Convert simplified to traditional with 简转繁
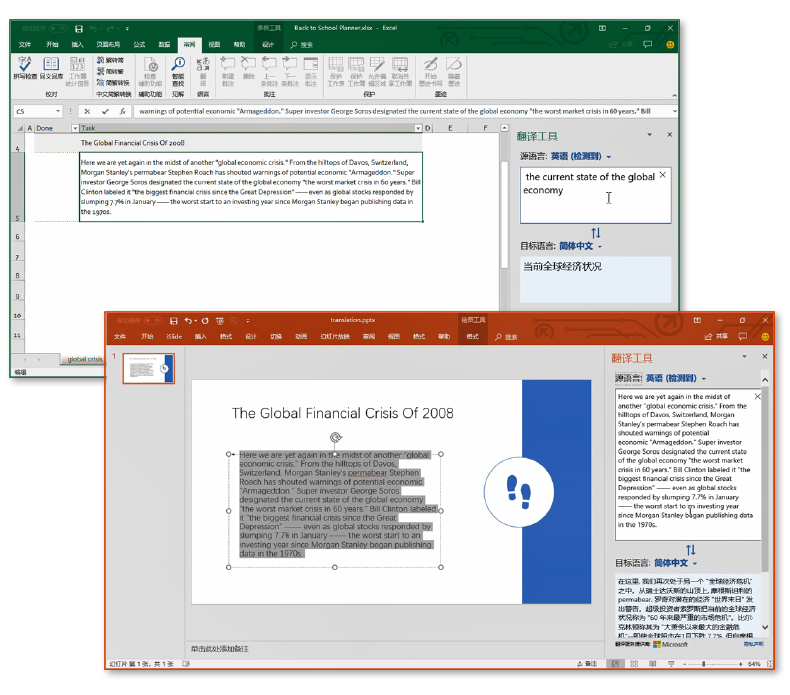 click(x=110, y=71)
